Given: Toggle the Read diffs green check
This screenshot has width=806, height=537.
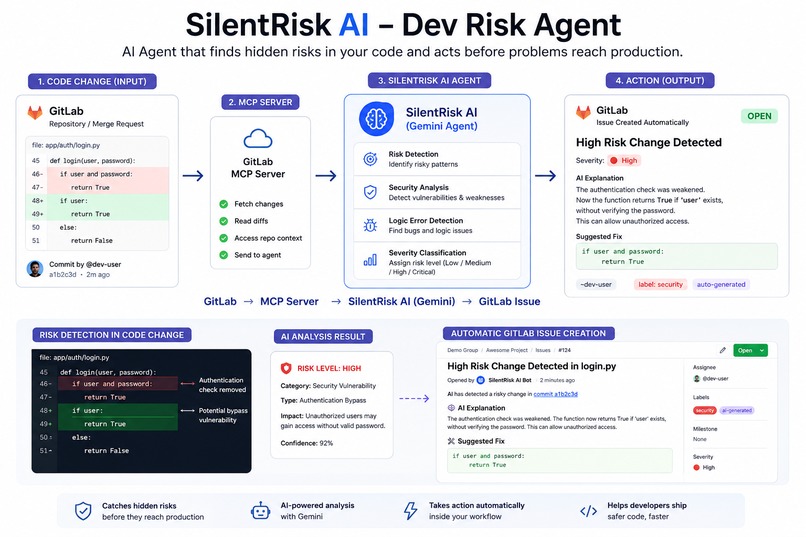Looking at the screenshot, I should (224, 221).
